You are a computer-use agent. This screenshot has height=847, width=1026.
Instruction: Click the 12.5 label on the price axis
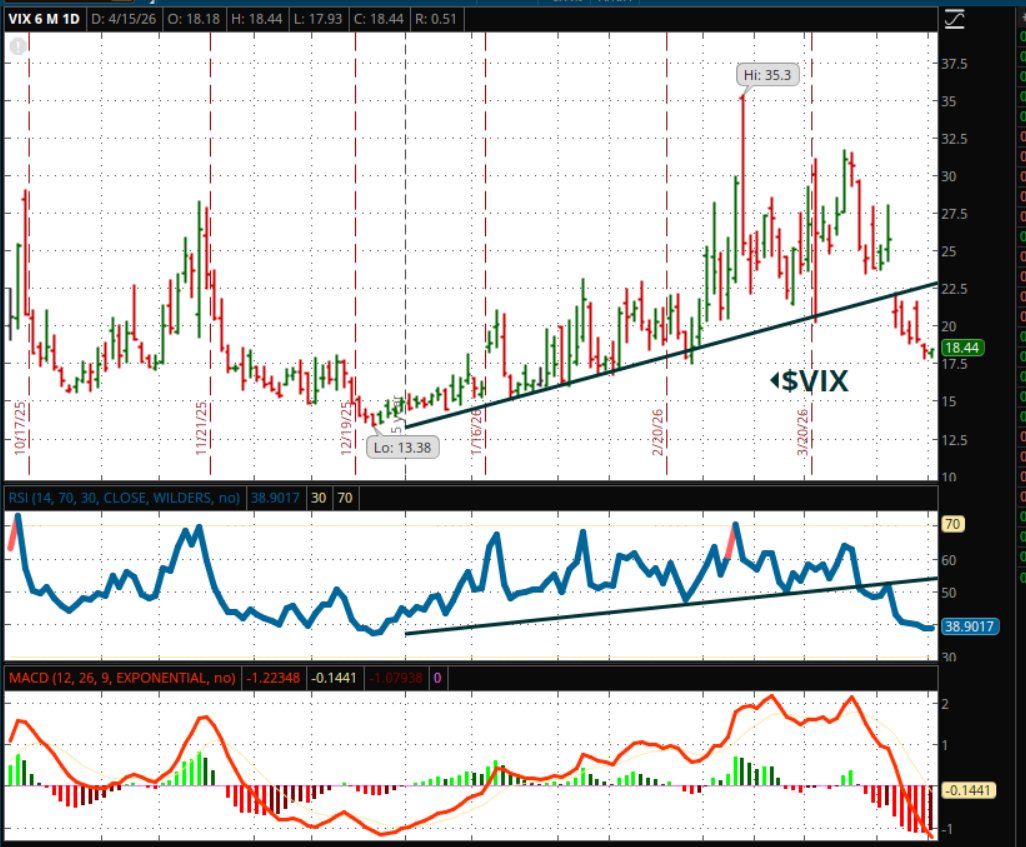pyautogui.click(x=954, y=440)
